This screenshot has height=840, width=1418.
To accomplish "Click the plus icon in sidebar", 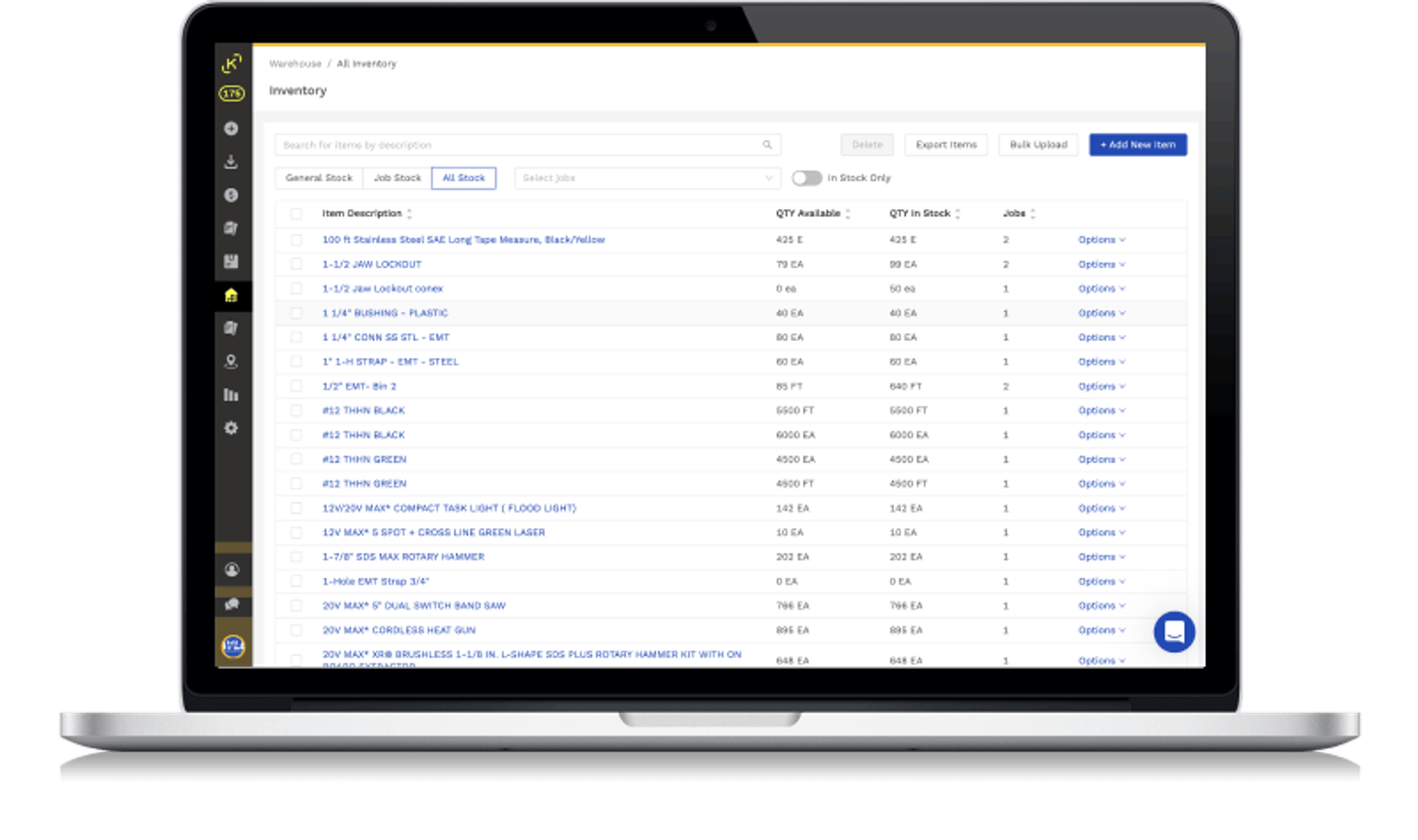I will [x=231, y=128].
